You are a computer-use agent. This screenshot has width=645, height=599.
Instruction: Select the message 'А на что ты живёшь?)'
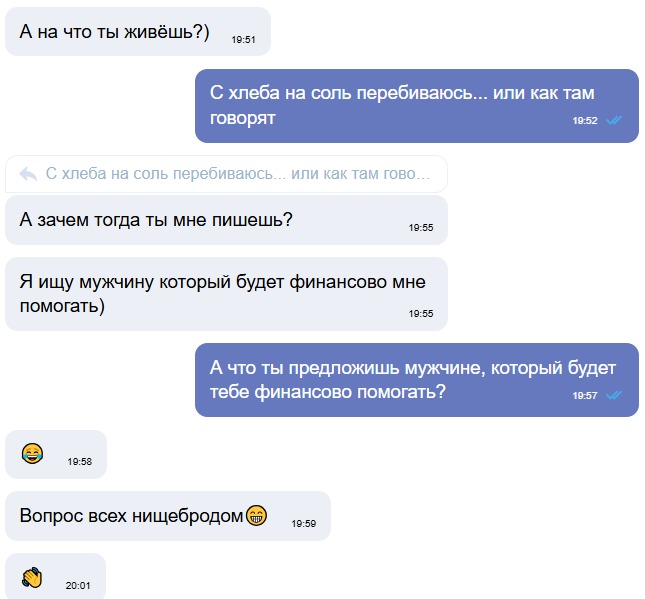click(114, 31)
